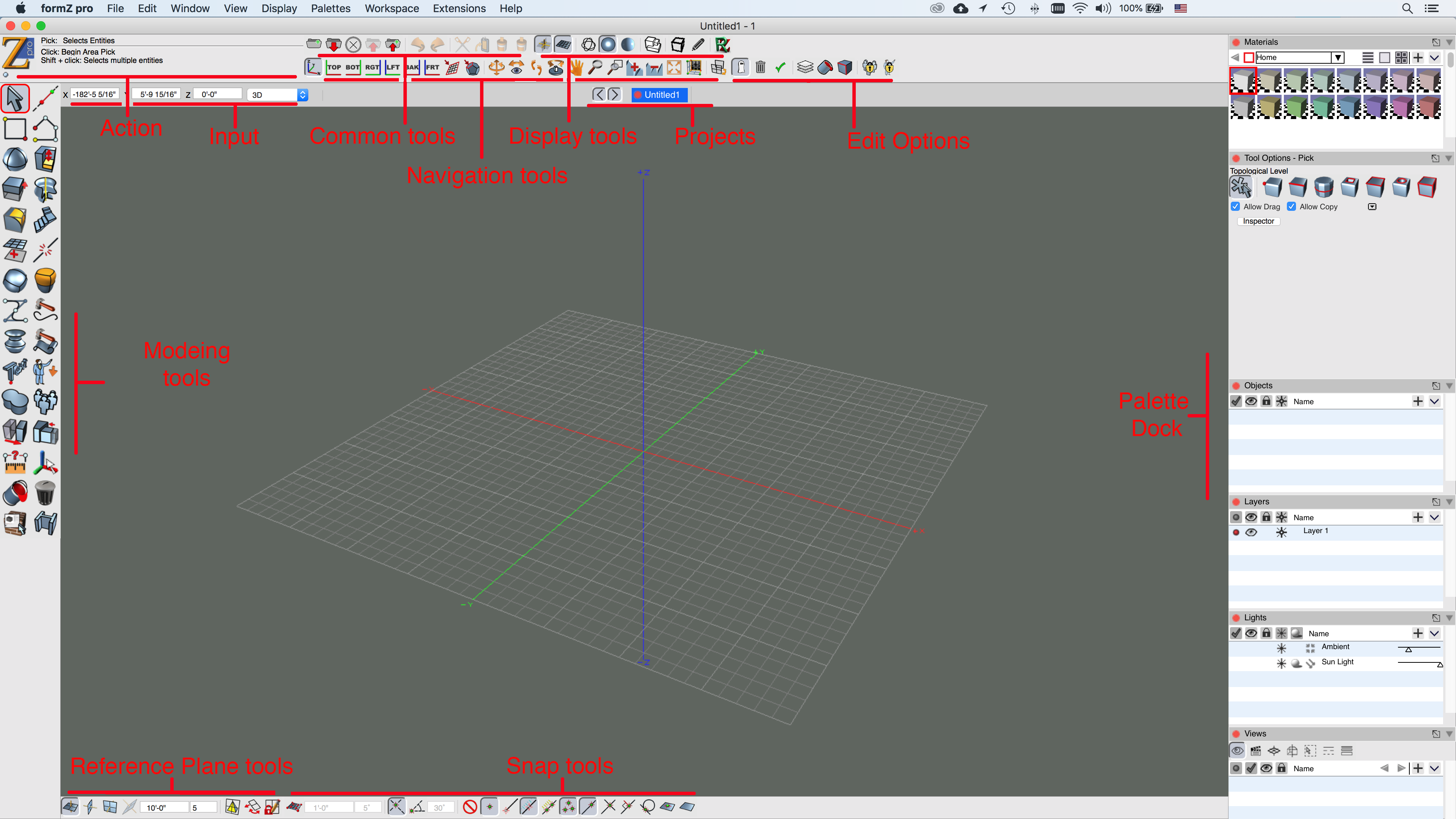Select the Untitled1 project tab
This screenshot has height=819, width=1456.
click(x=660, y=95)
